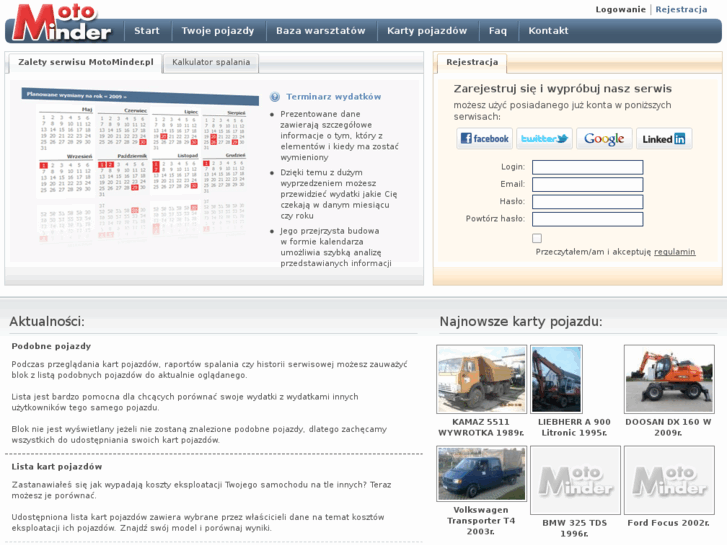This screenshot has width=727, height=545.
Task: Select Zalety serwisu MotoMinder.pl tab
Action: point(85,62)
